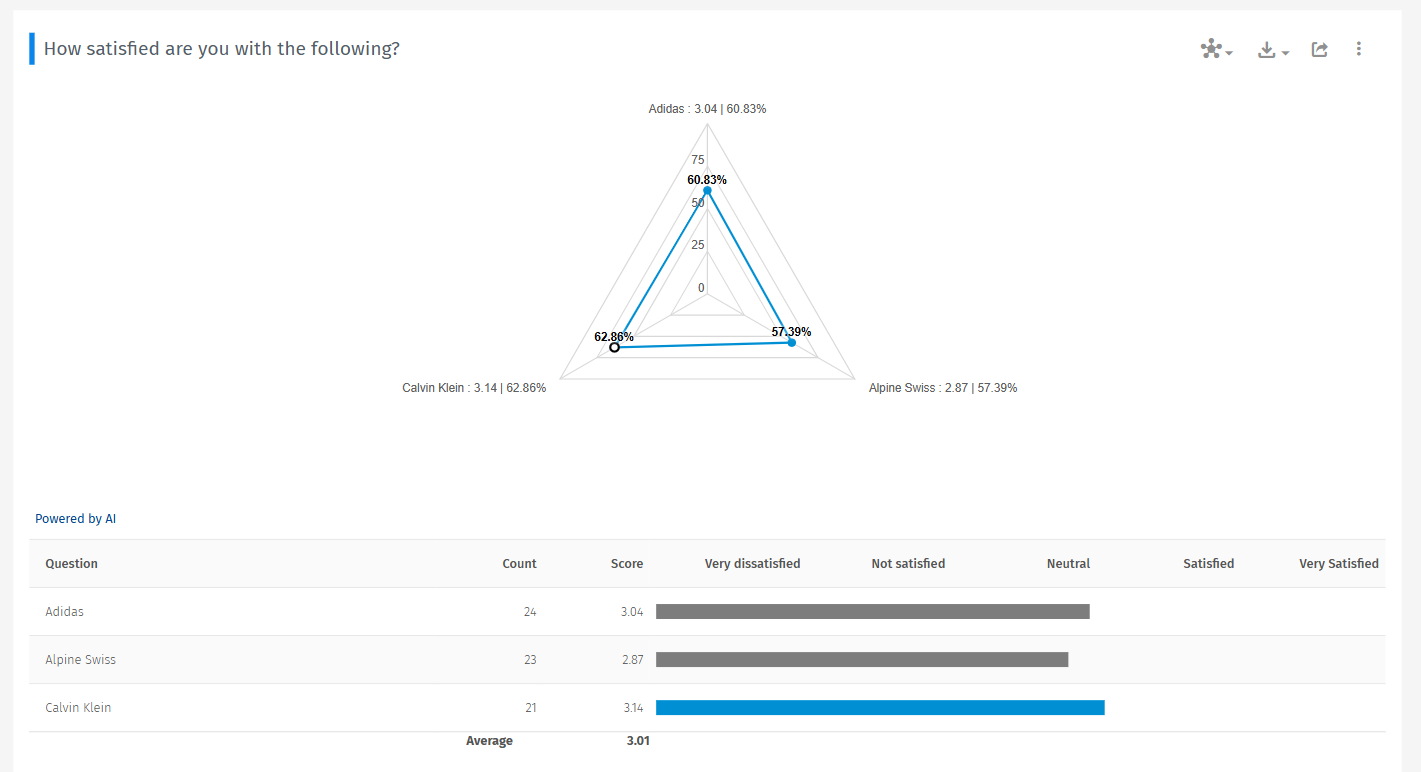Click the Not satisfied scale label

tap(908, 564)
